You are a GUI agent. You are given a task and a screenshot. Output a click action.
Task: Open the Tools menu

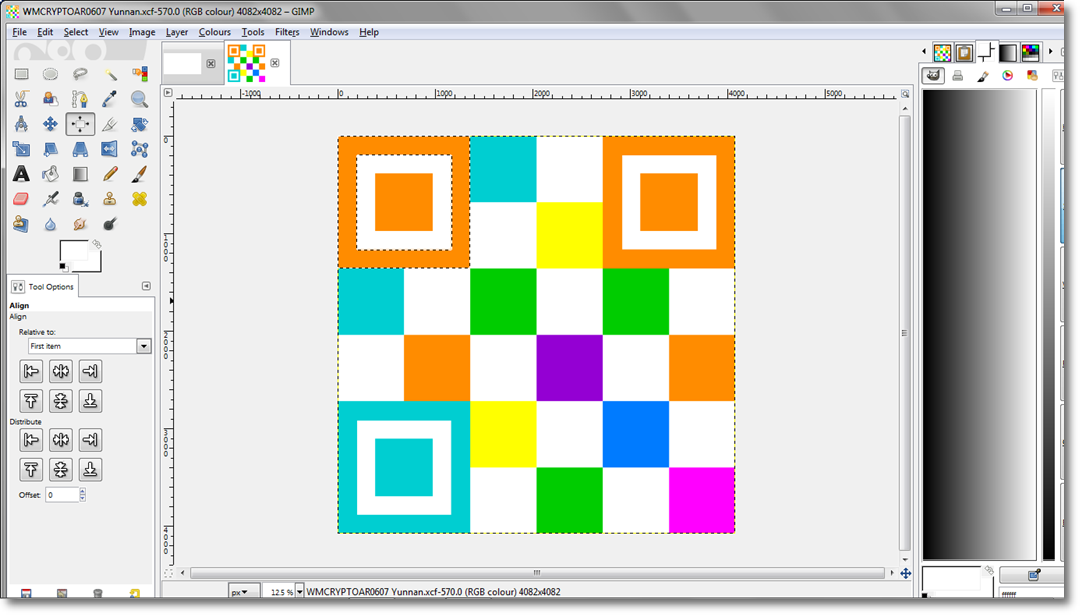(x=253, y=32)
